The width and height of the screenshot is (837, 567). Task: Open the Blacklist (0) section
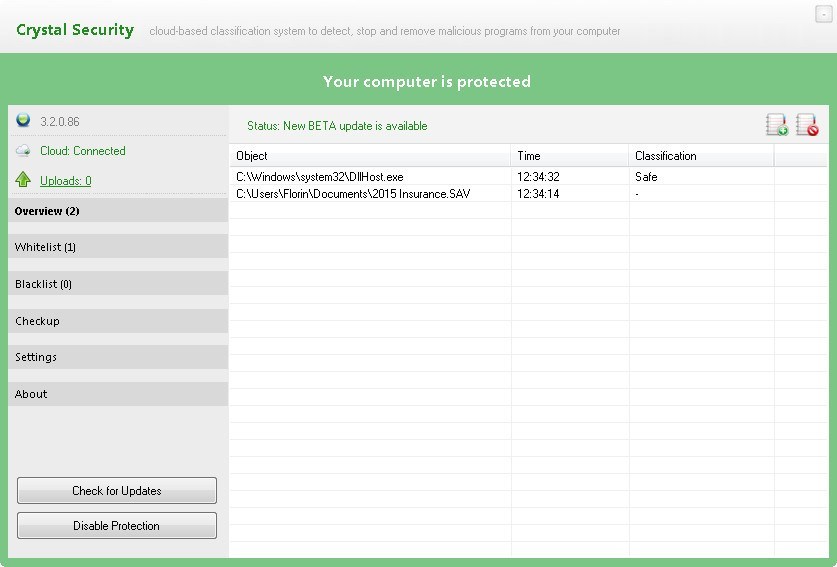tap(118, 284)
